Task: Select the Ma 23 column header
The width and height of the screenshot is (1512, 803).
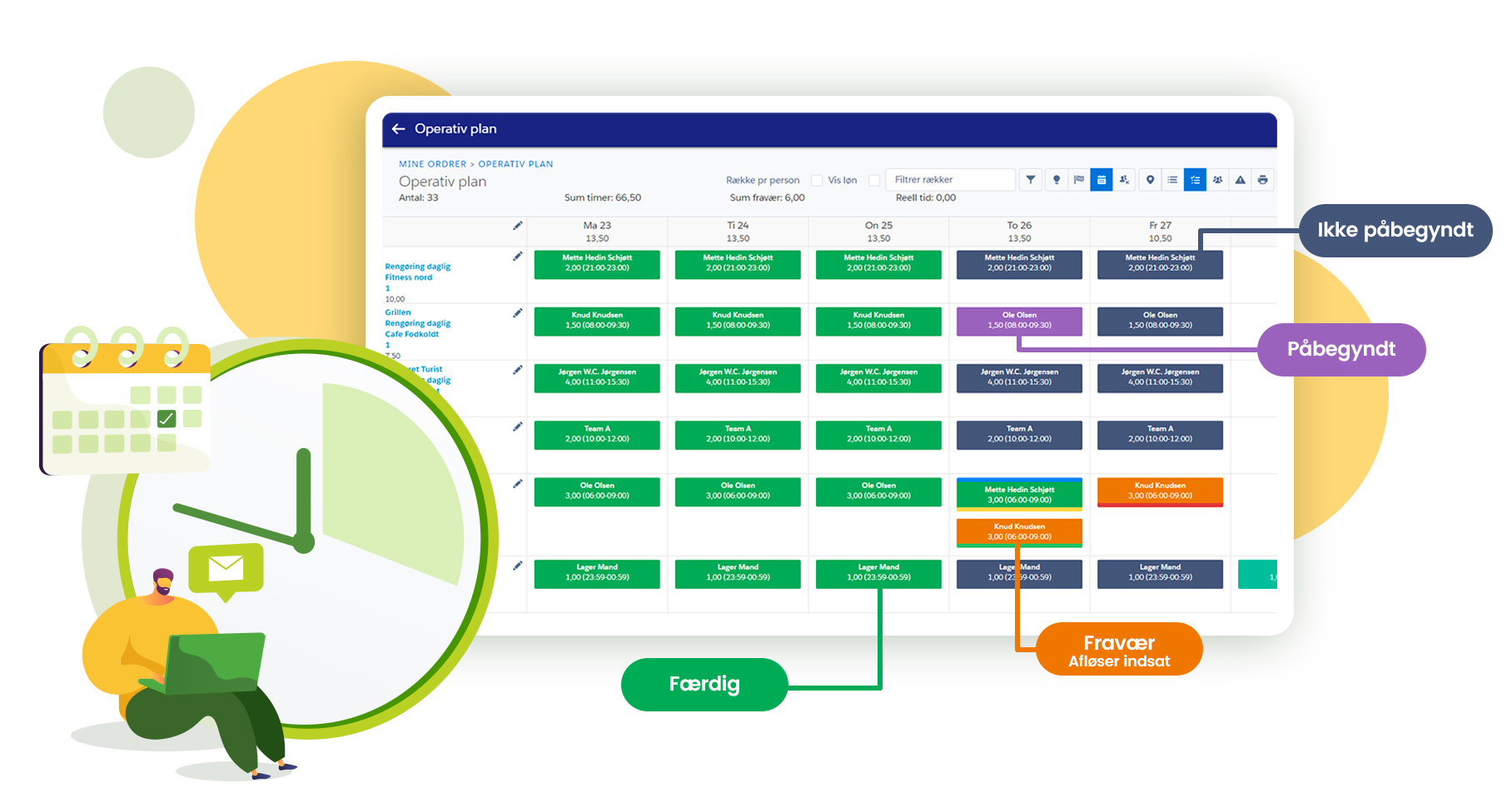Action: point(597,232)
